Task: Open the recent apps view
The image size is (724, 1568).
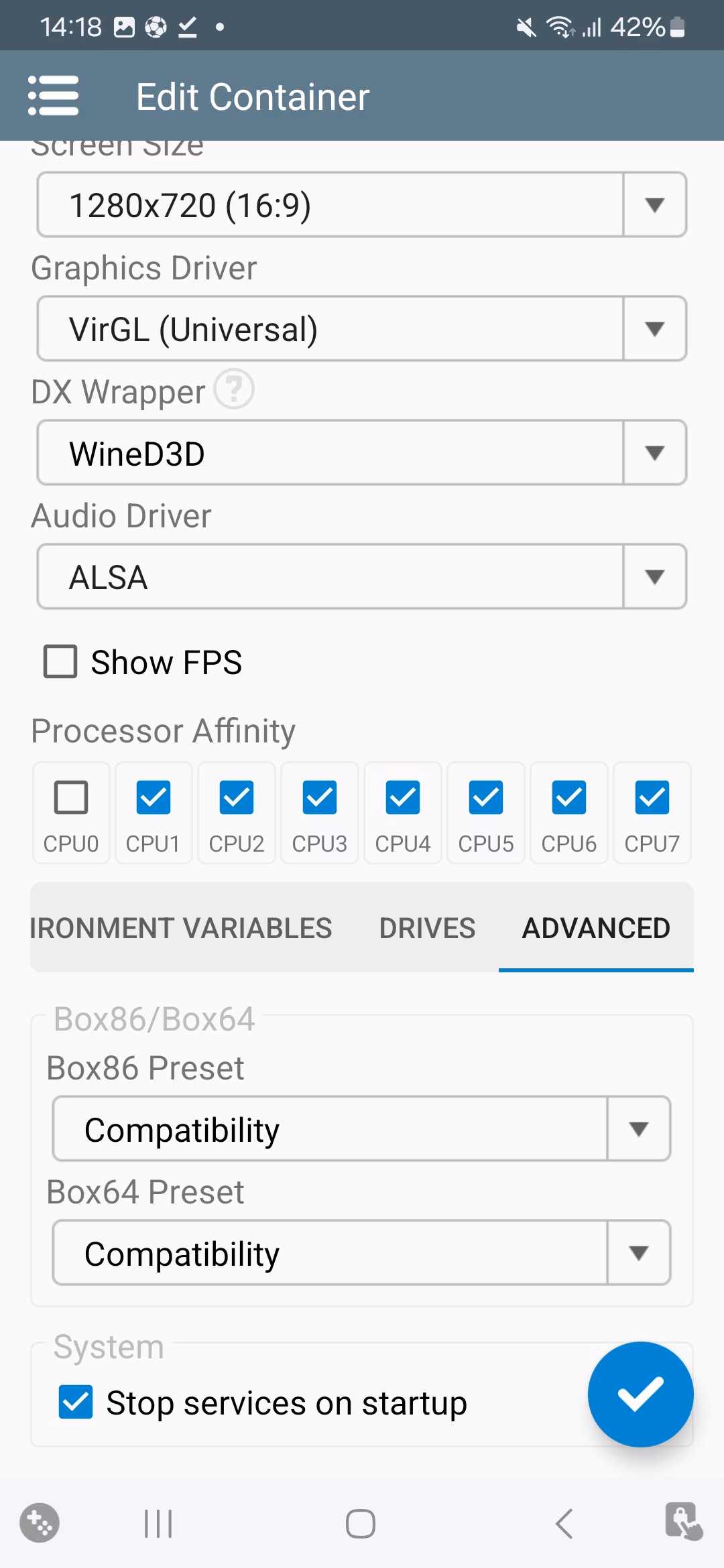Action: [x=158, y=1524]
